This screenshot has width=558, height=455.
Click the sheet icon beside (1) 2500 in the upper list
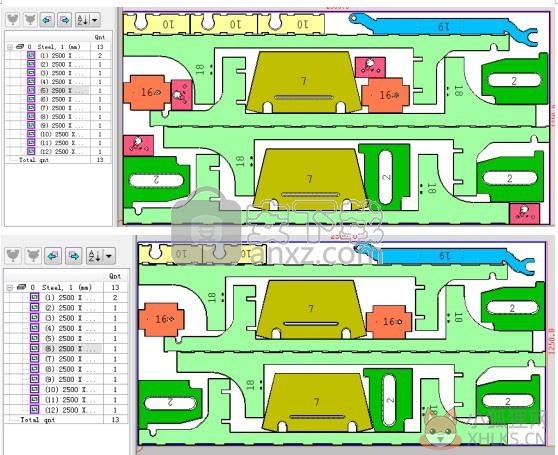pyautogui.click(x=31, y=55)
